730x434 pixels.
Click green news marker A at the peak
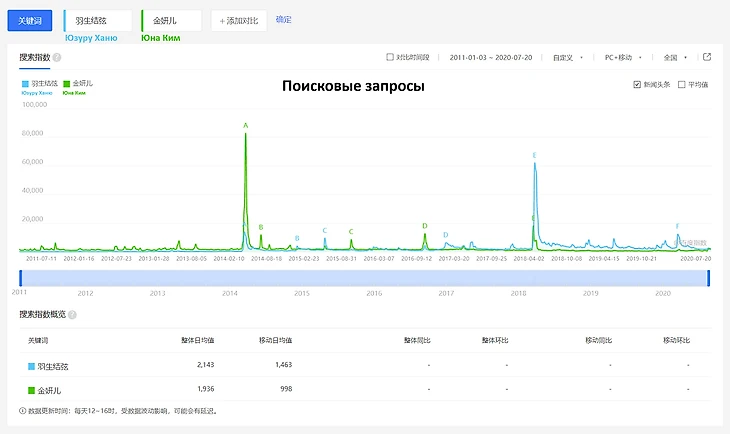point(245,125)
